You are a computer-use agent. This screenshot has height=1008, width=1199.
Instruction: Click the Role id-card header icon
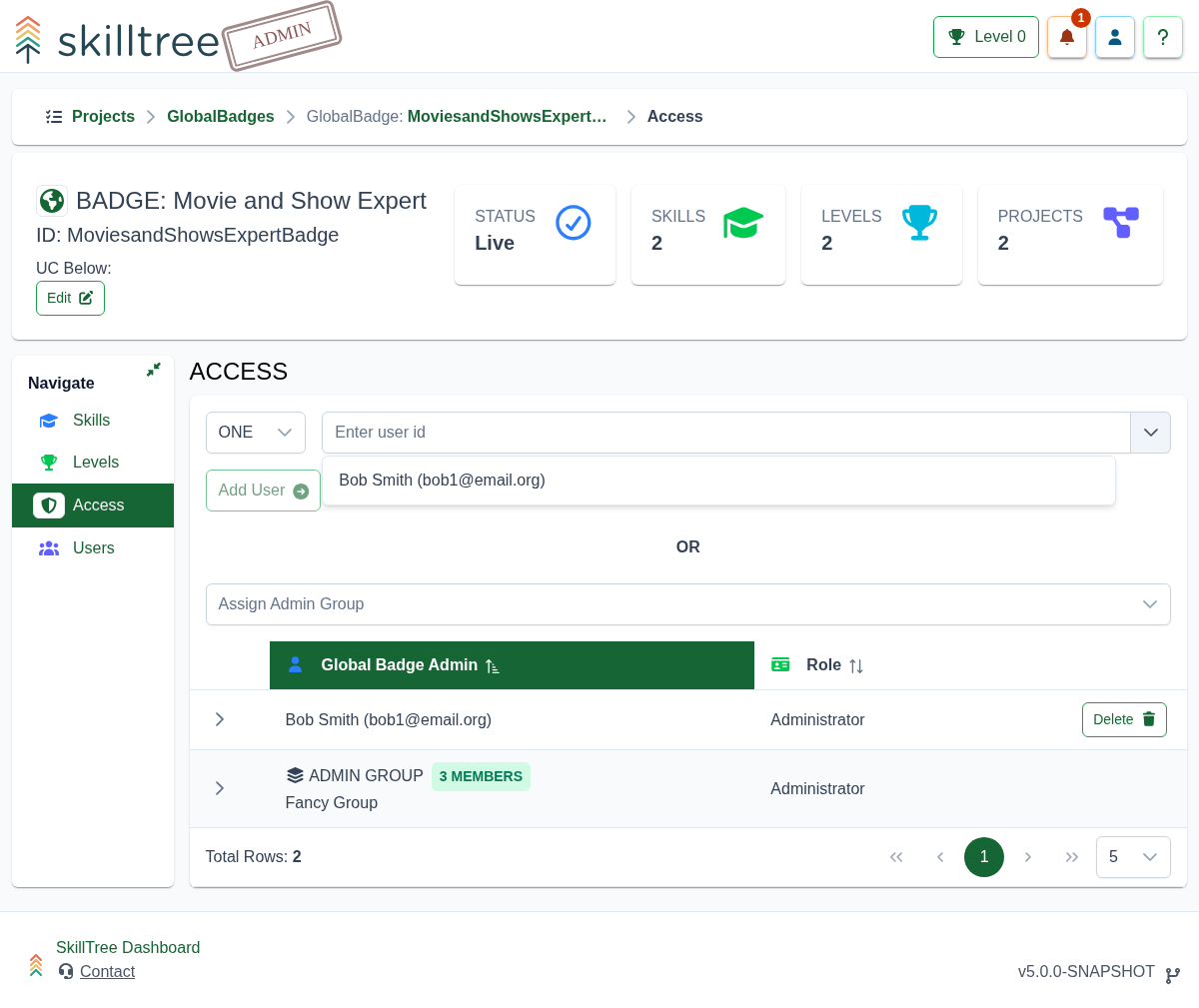tap(780, 664)
